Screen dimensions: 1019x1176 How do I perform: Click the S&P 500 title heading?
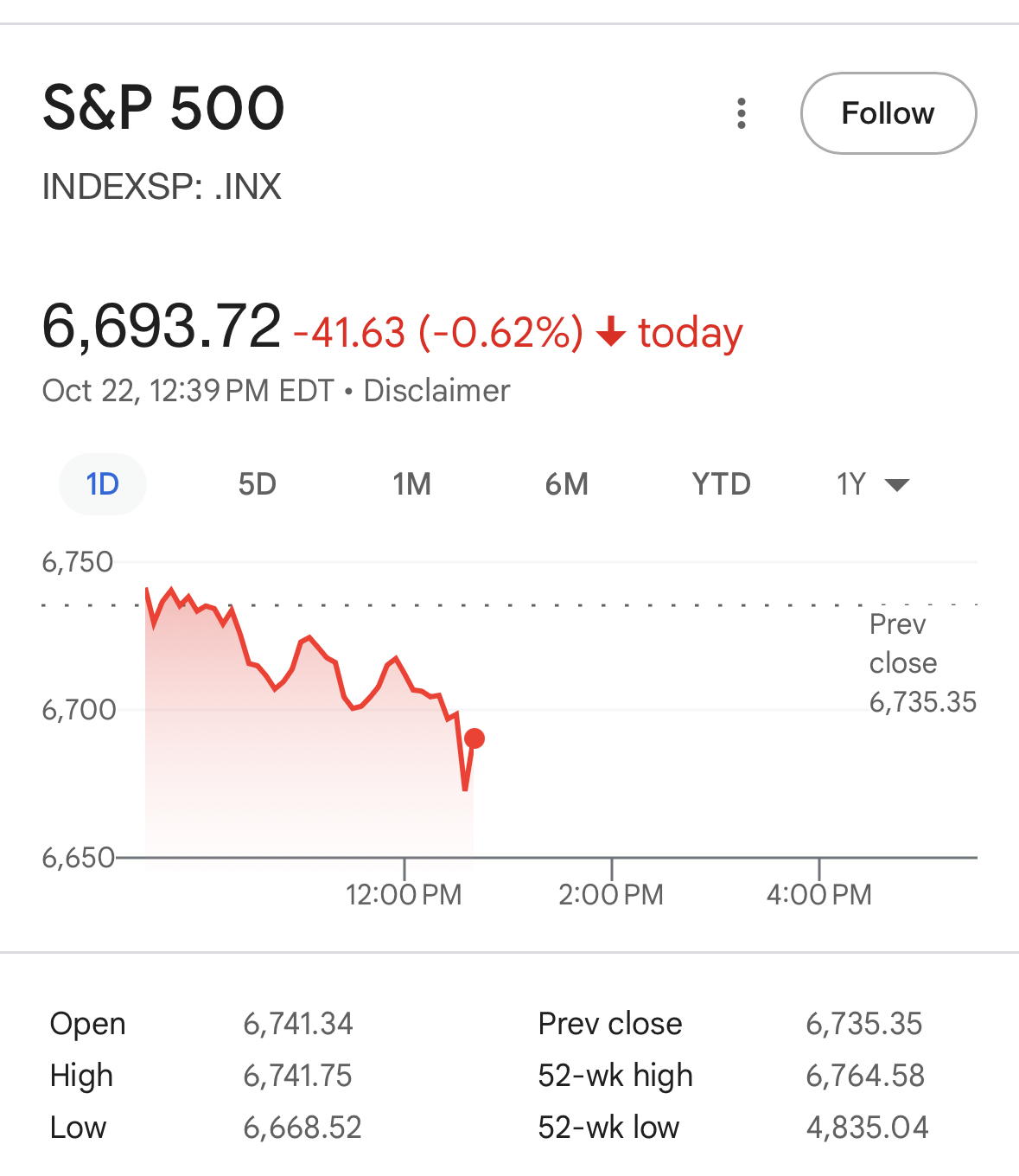pyautogui.click(x=163, y=108)
